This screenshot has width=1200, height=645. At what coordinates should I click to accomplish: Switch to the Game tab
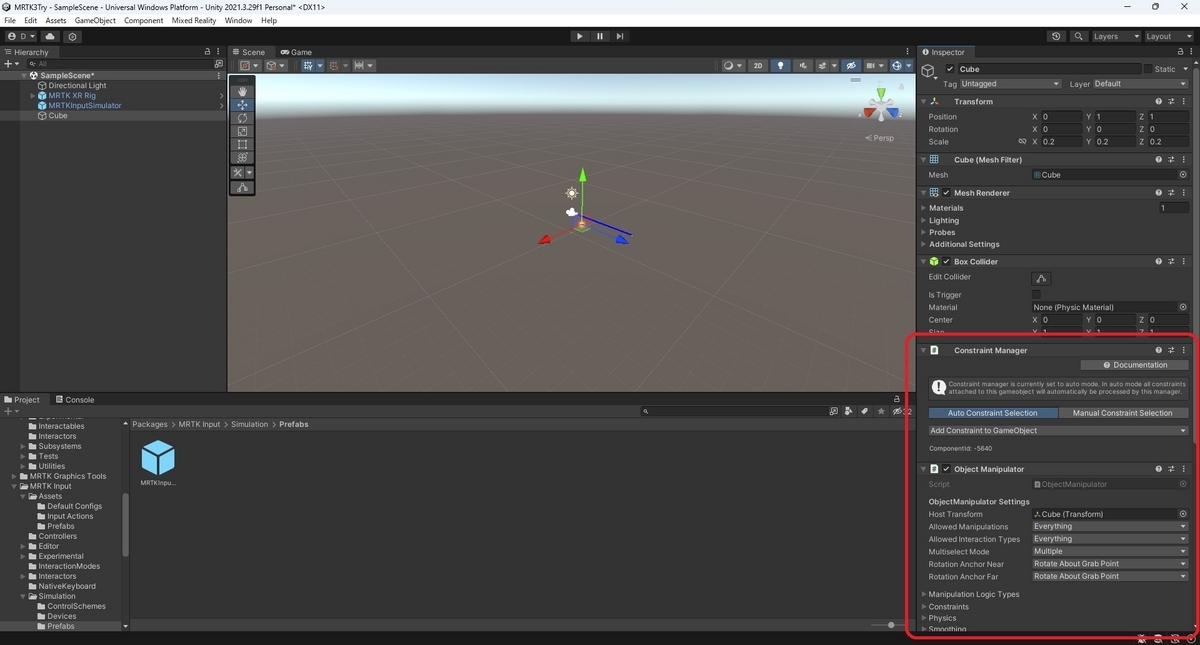(x=297, y=52)
